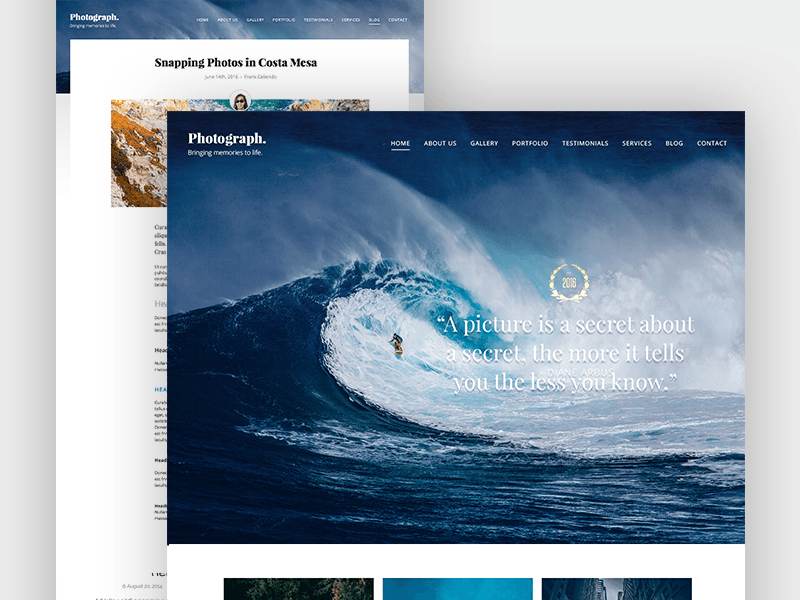Click the quote text starting 'A picture is a secret'
Viewport: 800px width, 600px height.
pyautogui.click(x=566, y=353)
